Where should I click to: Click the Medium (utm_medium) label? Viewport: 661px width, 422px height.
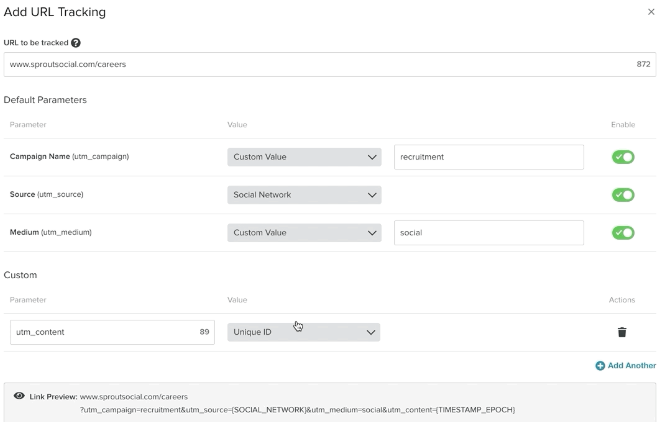click(x=50, y=233)
